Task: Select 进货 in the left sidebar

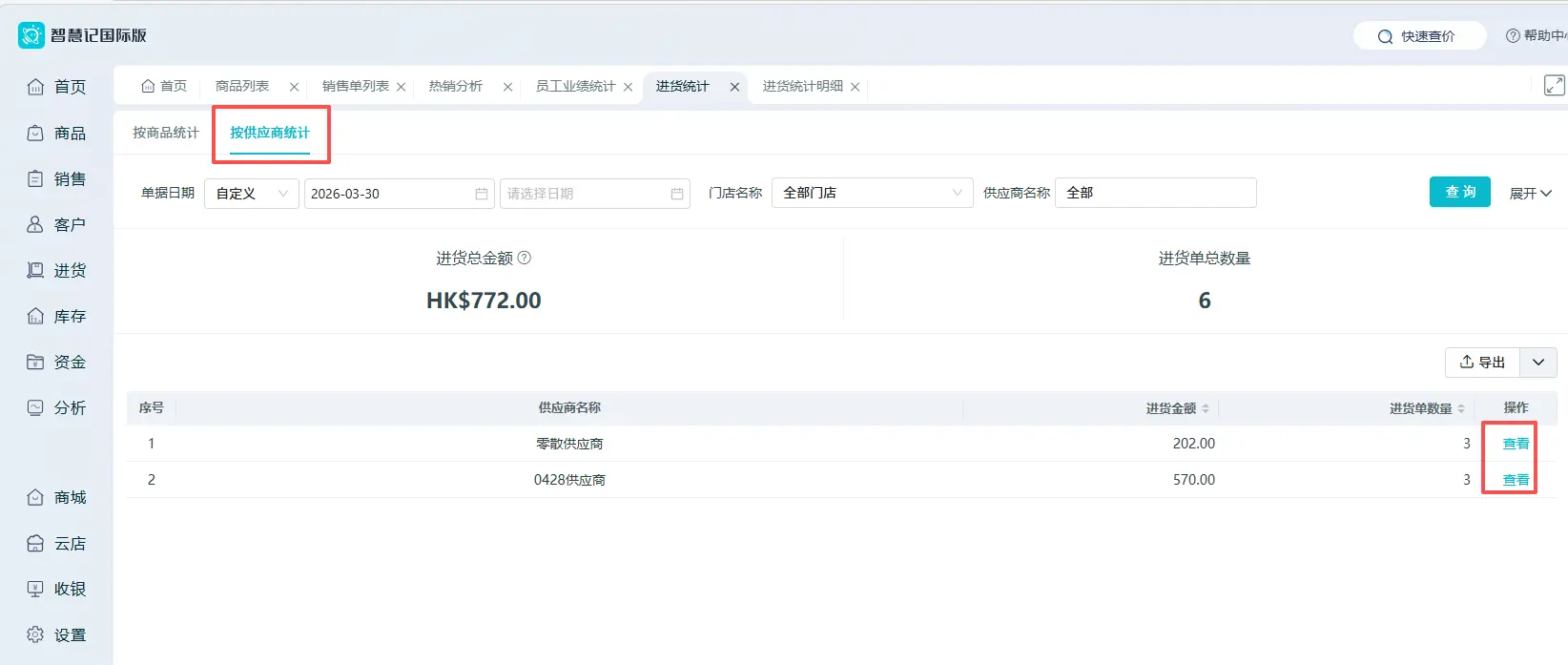Action: point(56,270)
